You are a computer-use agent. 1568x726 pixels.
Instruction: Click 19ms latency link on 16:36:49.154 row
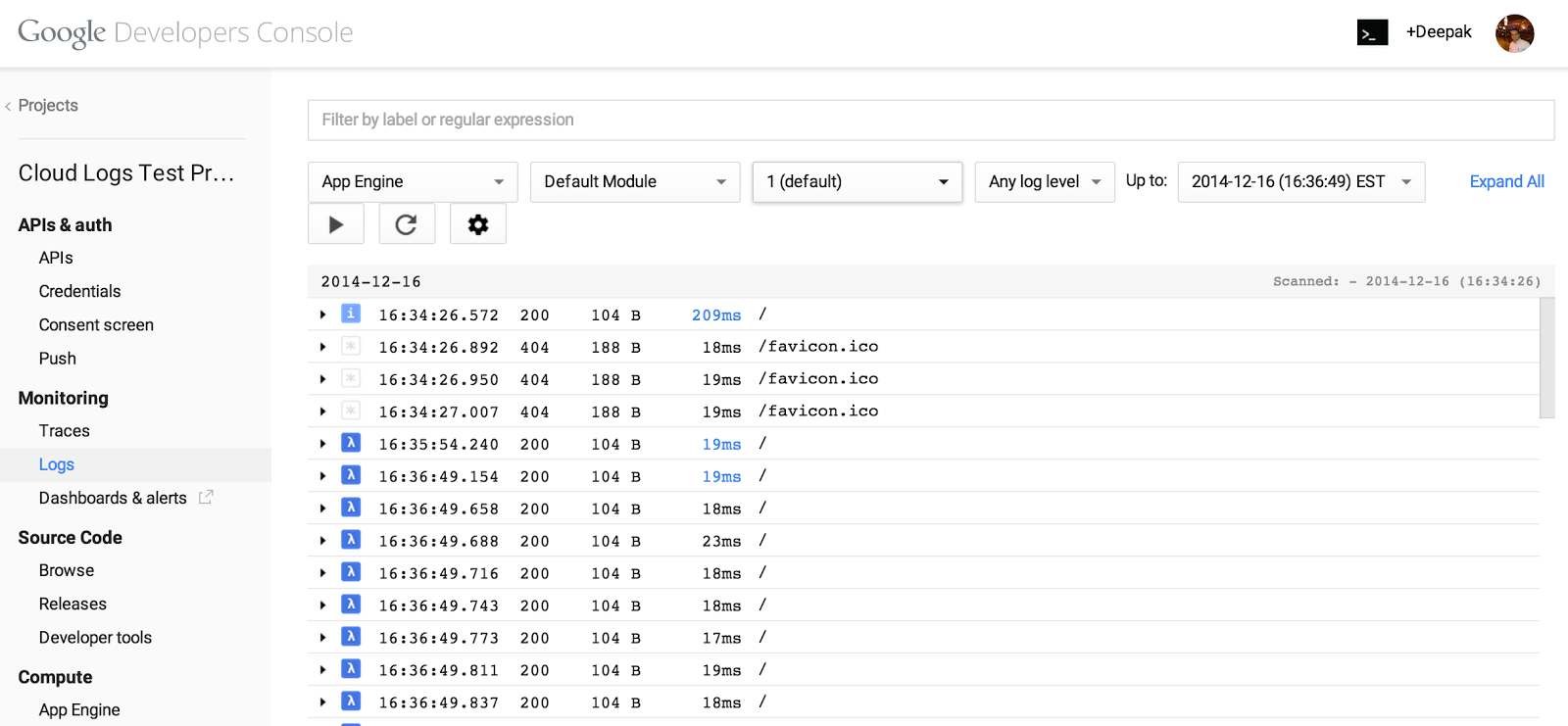click(x=721, y=477)
